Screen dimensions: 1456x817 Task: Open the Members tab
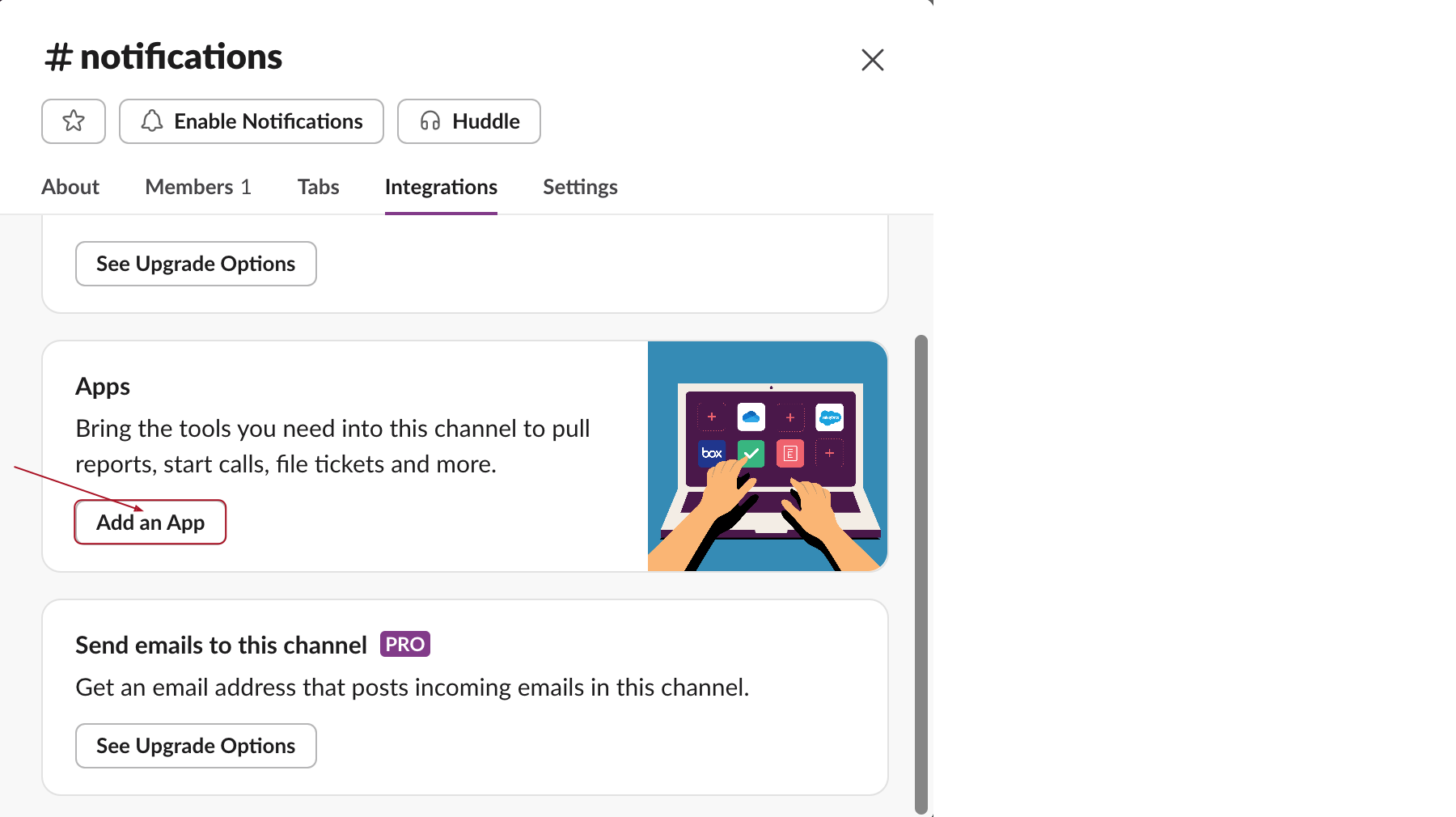[x=198, y=187]
